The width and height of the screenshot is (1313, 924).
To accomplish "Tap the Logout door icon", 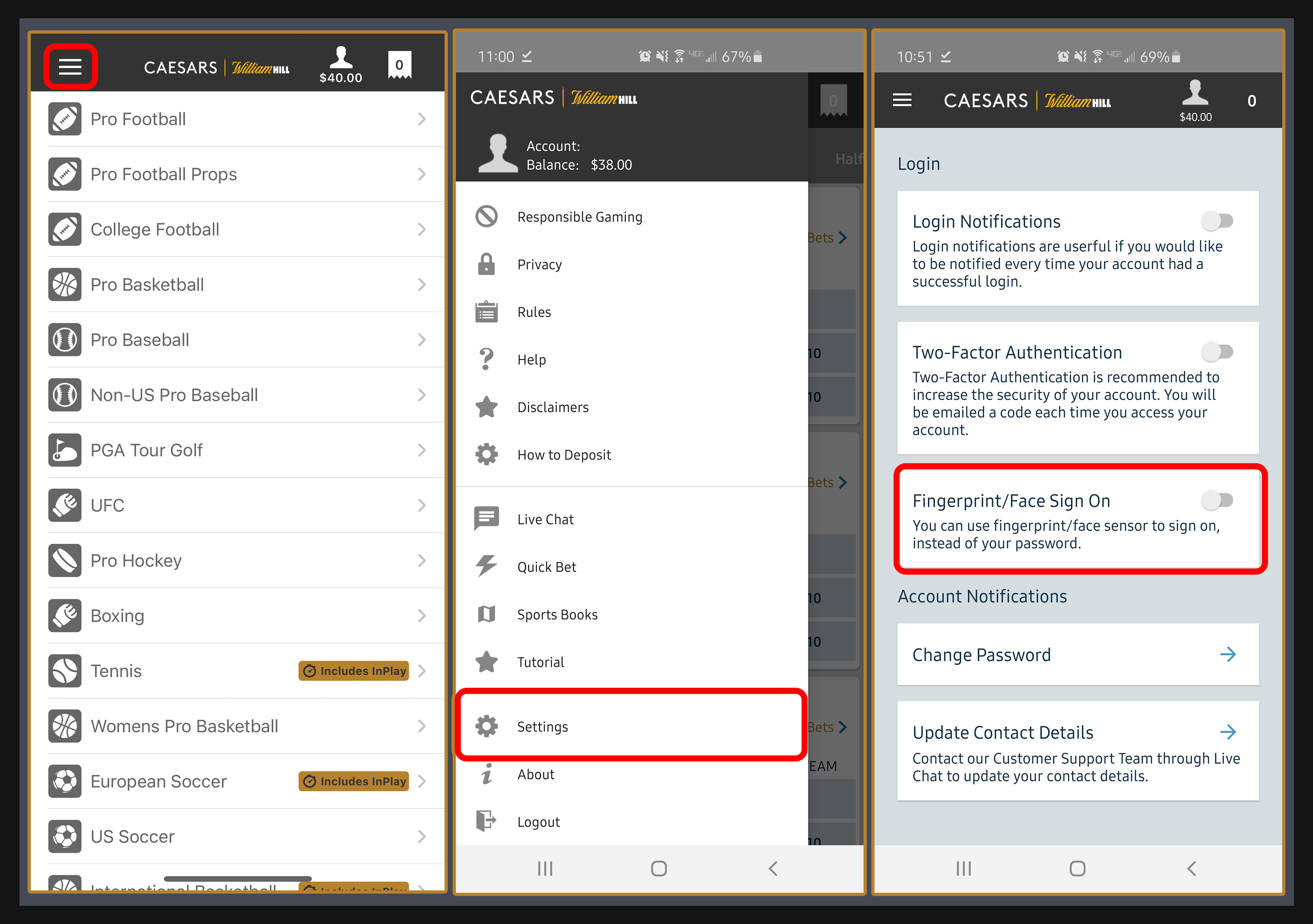I will point(487,821).
